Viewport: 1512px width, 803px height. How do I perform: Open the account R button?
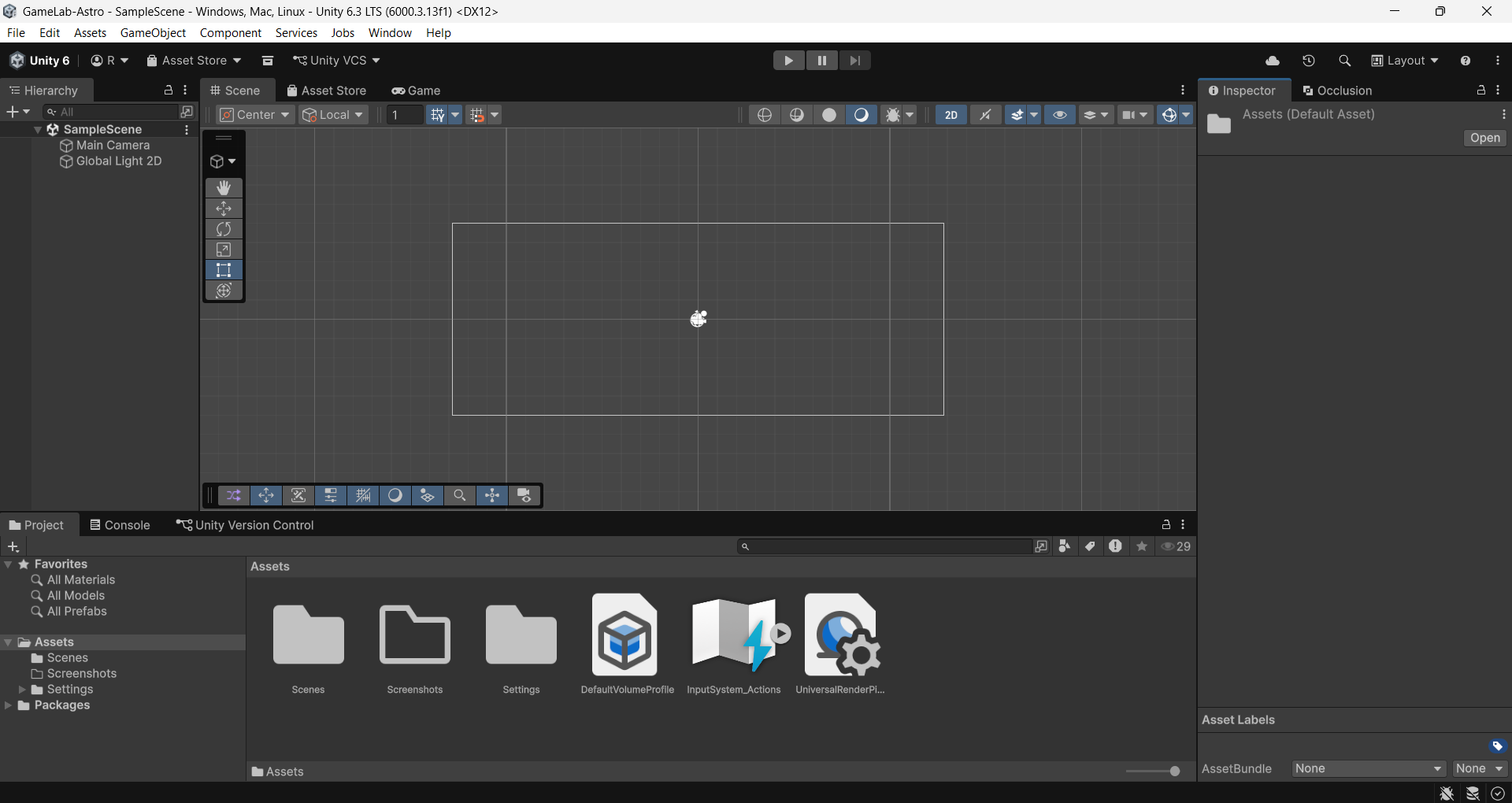(x=109, y=61)
